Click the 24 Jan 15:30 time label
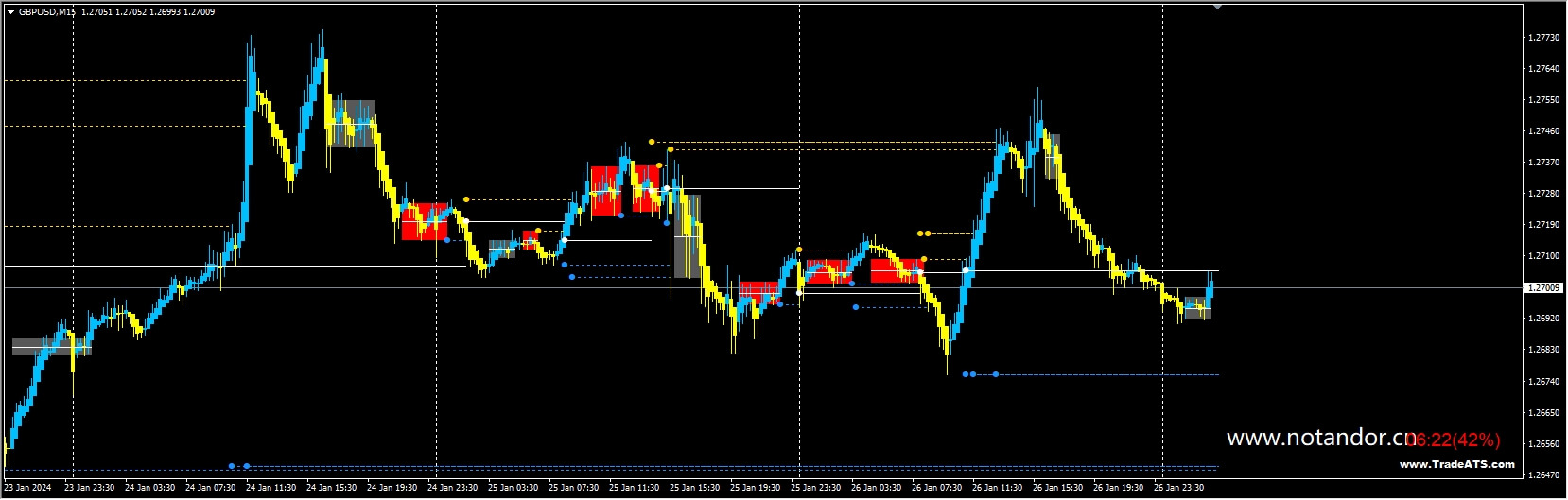 (x=331, y=489)
